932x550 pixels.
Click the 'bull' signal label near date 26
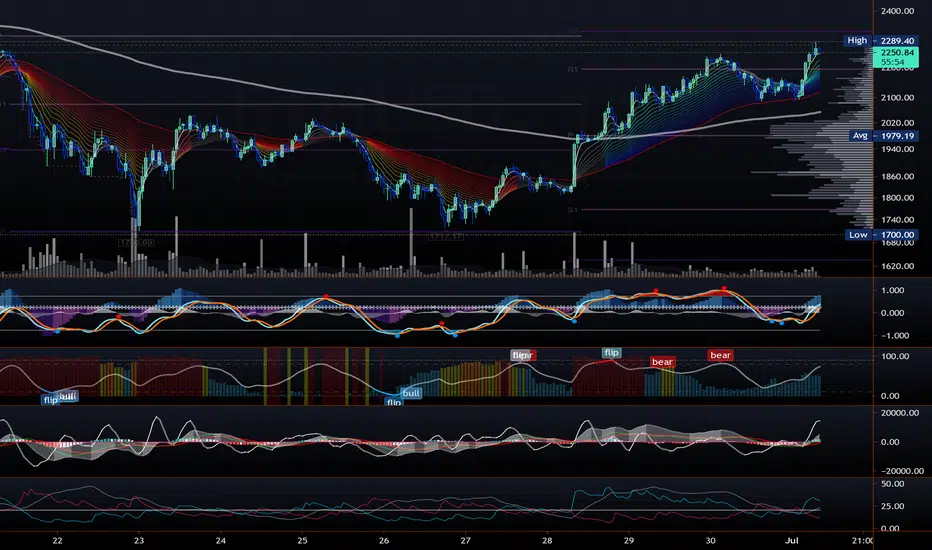(x=411, y=393)
